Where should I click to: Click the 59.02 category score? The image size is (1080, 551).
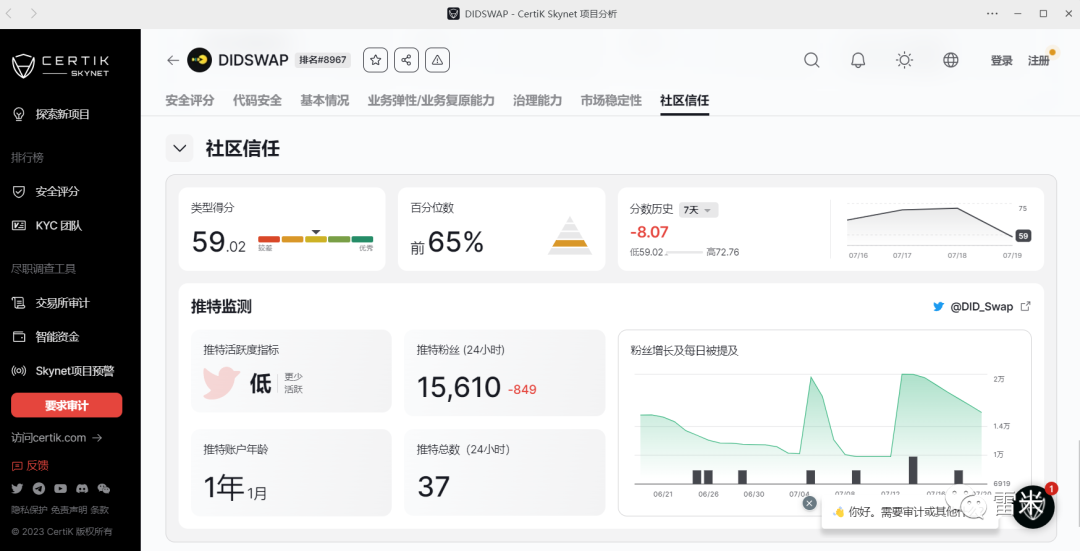point(218,242)
